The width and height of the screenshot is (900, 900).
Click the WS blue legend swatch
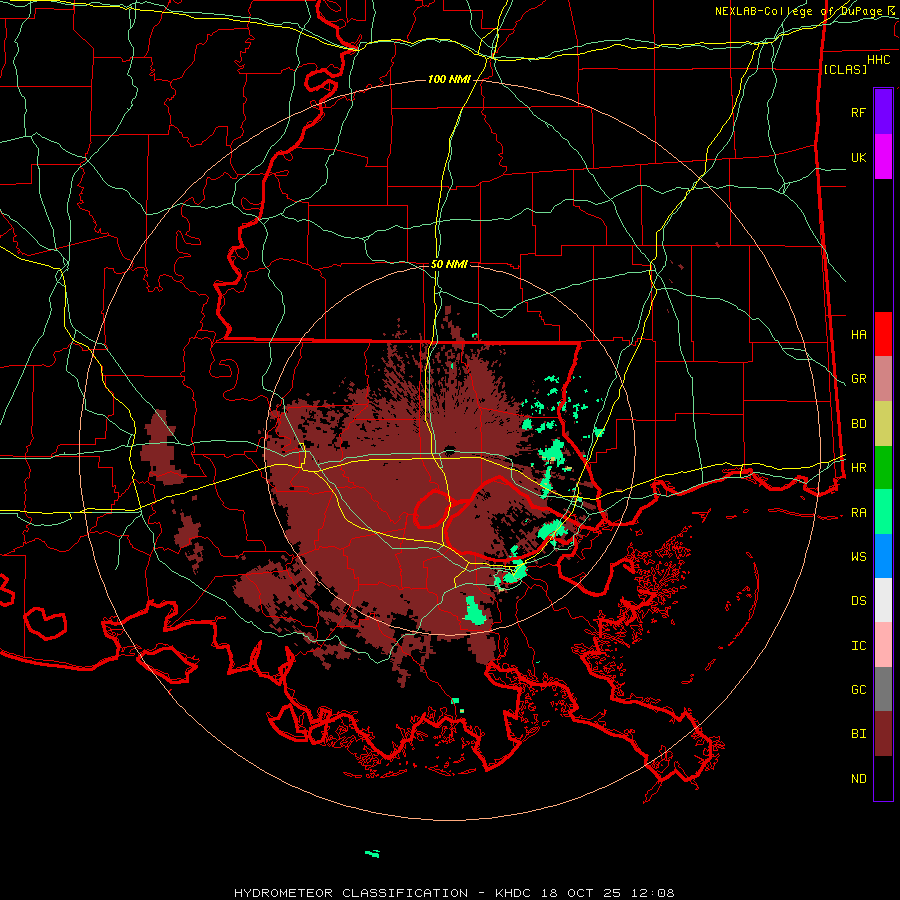tap(883, 556)
